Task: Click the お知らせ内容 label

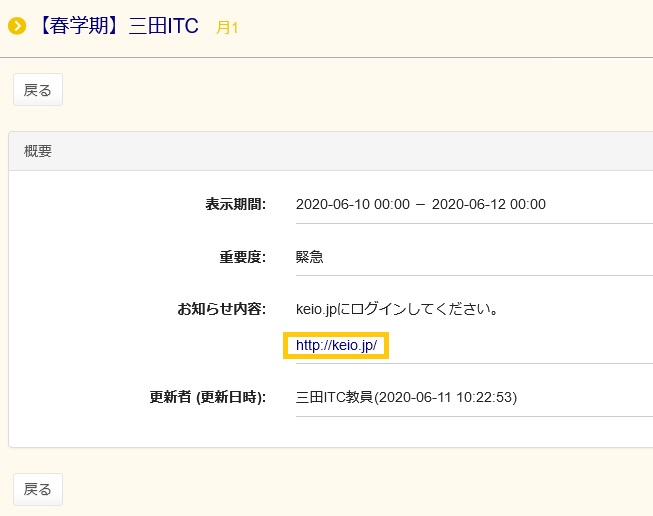Action: pyautogui.click(x=221, y=309)
